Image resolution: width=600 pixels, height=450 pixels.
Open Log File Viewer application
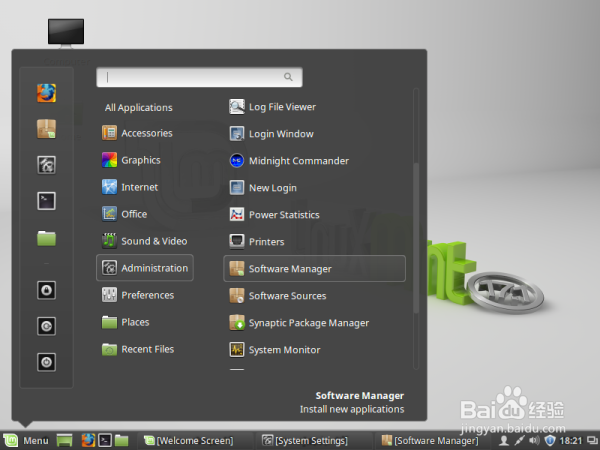(314, 107)
